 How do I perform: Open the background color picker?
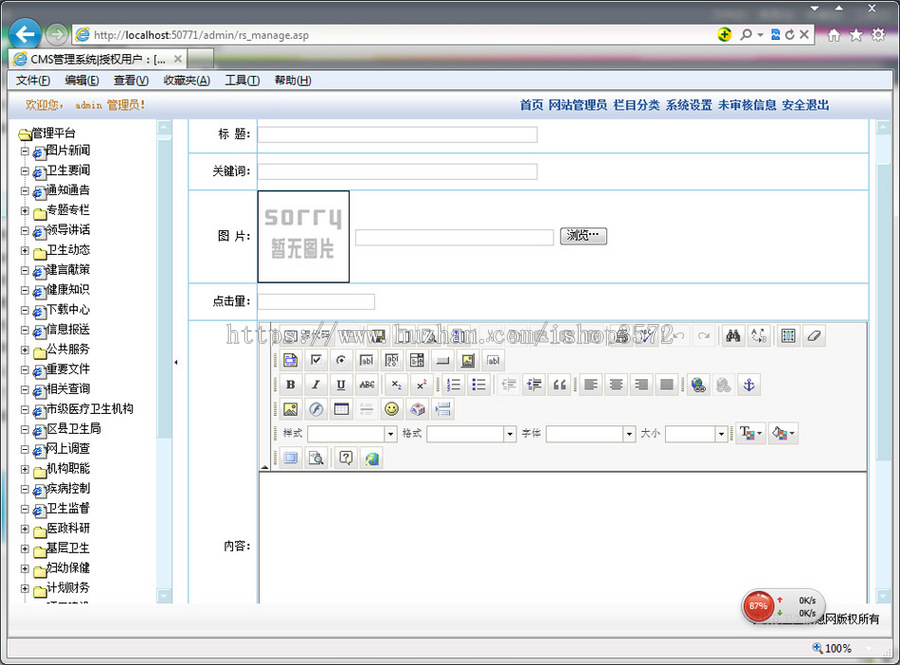click(x=783, y=433)
